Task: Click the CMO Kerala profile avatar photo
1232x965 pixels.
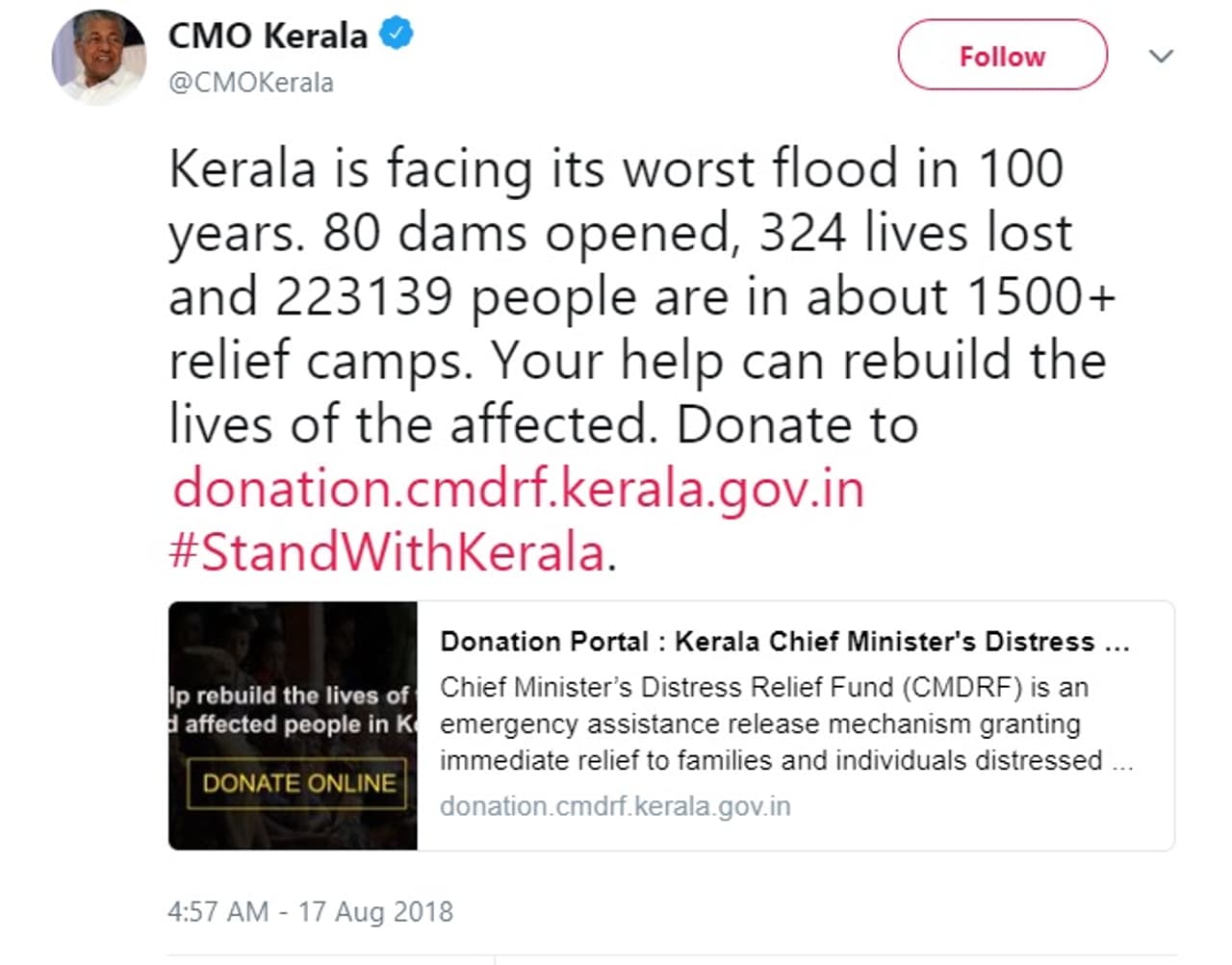Action: click(x=99, y=58)
